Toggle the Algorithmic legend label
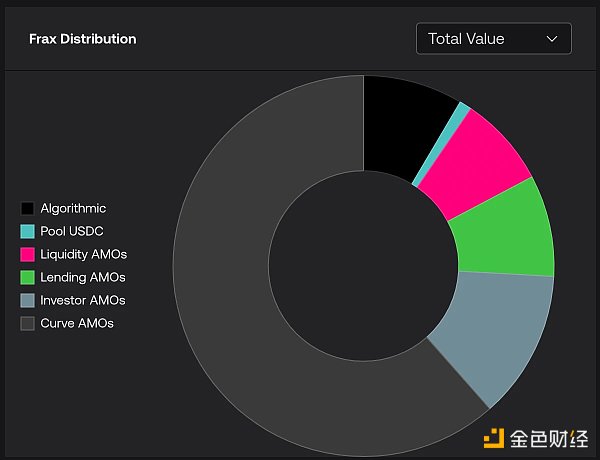600x460 pixels. pyautogui.click(x=73, y=209)
